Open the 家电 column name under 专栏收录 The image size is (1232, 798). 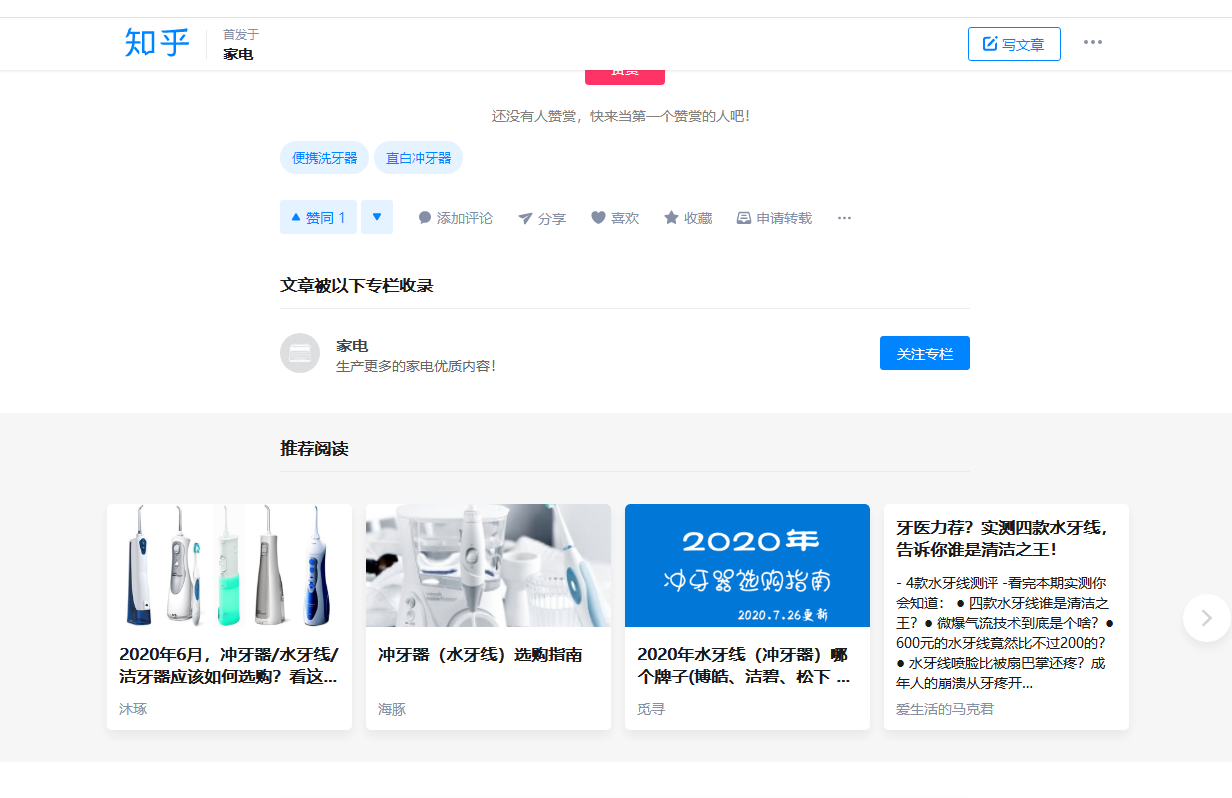[x=352, y=345]
